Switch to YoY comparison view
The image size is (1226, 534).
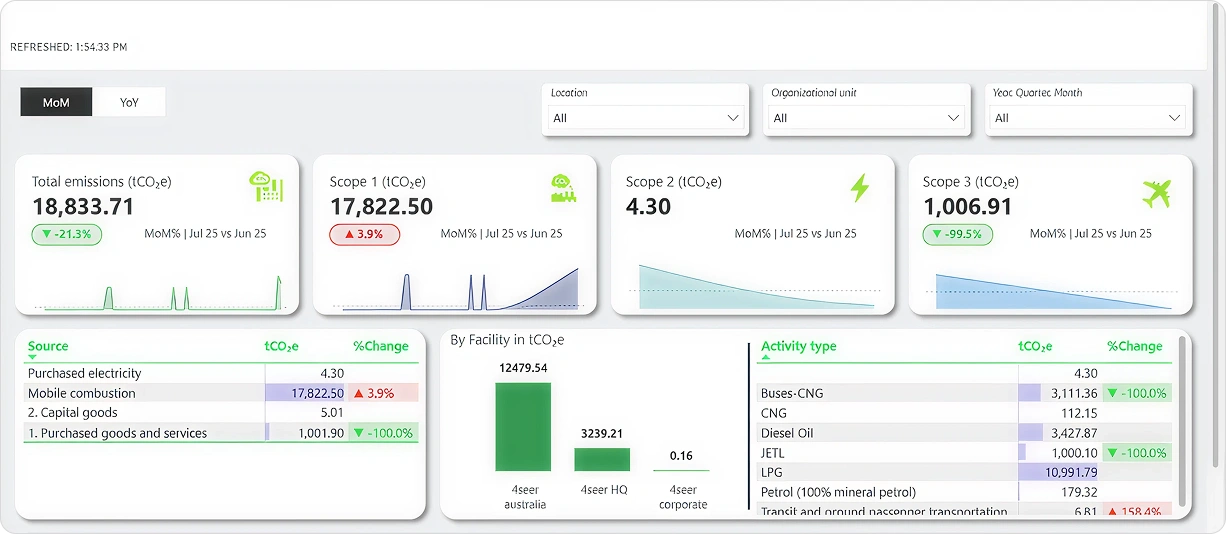click(129, 102)
